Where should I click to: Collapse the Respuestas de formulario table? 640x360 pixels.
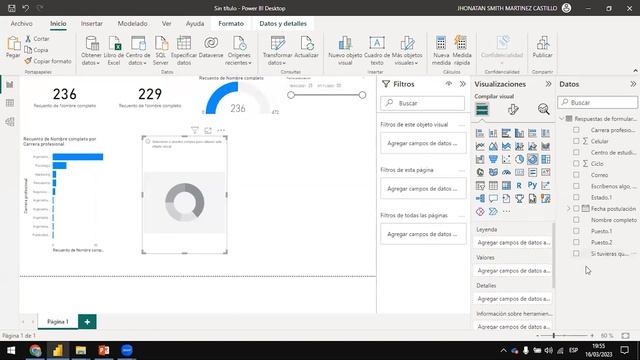[x=562, y=118]
